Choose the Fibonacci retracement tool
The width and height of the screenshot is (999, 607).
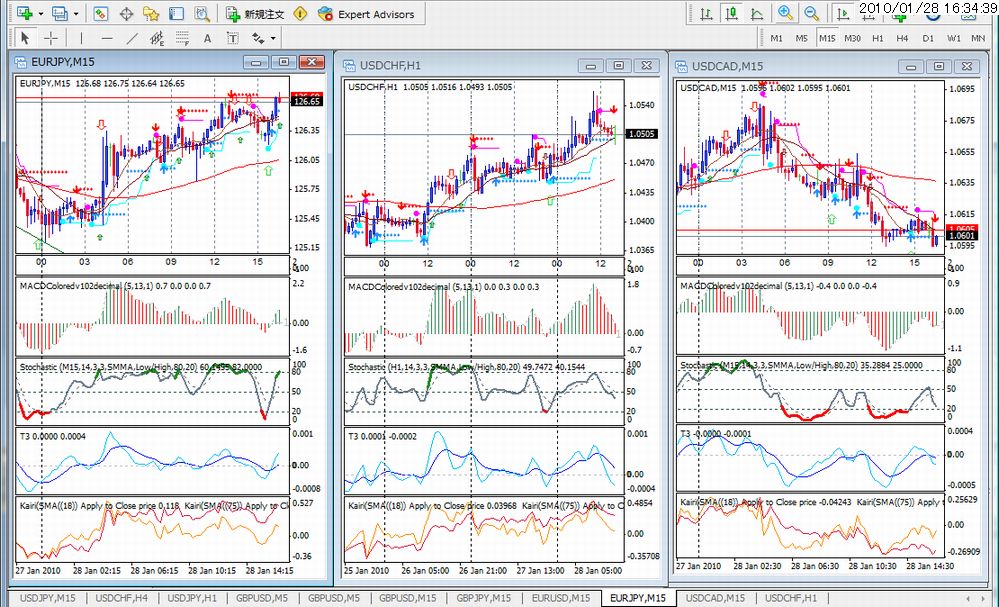(x=182, y=39)
